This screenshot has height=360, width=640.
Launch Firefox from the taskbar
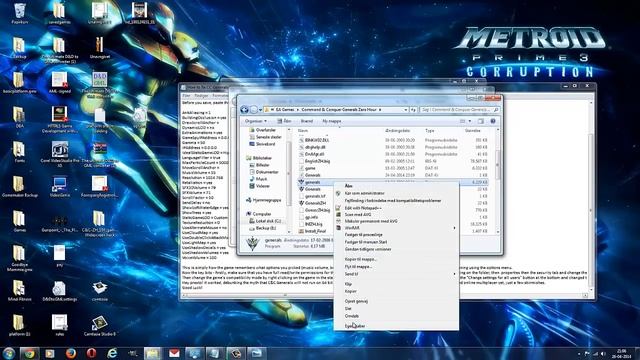(71, 353)
